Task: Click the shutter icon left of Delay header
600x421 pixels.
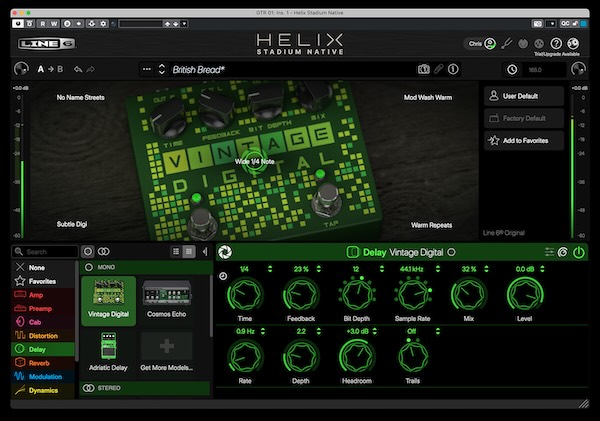Action: (225, 252)
